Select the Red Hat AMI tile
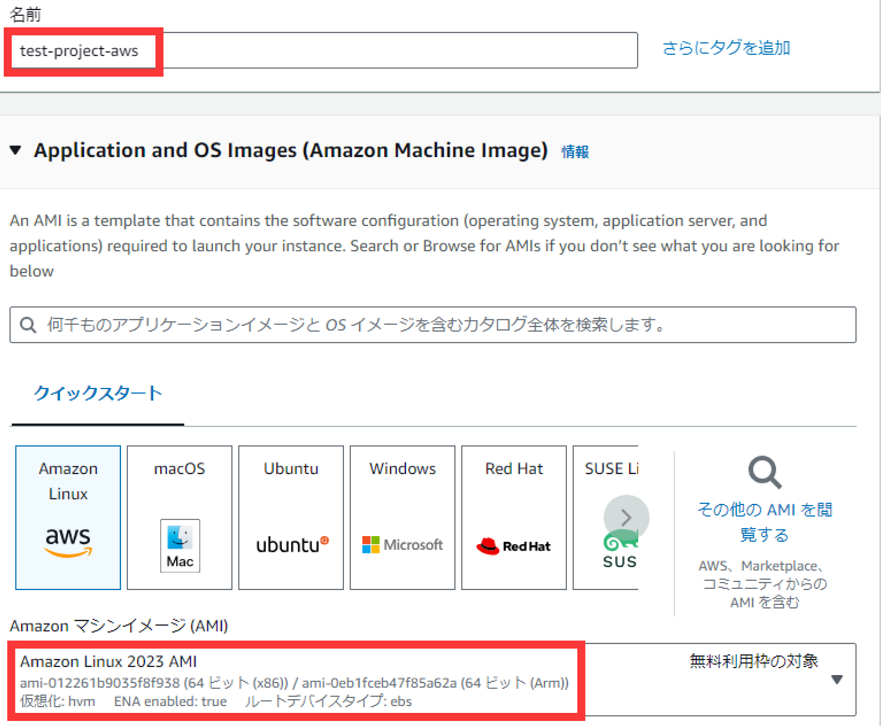This screenshot has width=881, height=726. (514, 518)
